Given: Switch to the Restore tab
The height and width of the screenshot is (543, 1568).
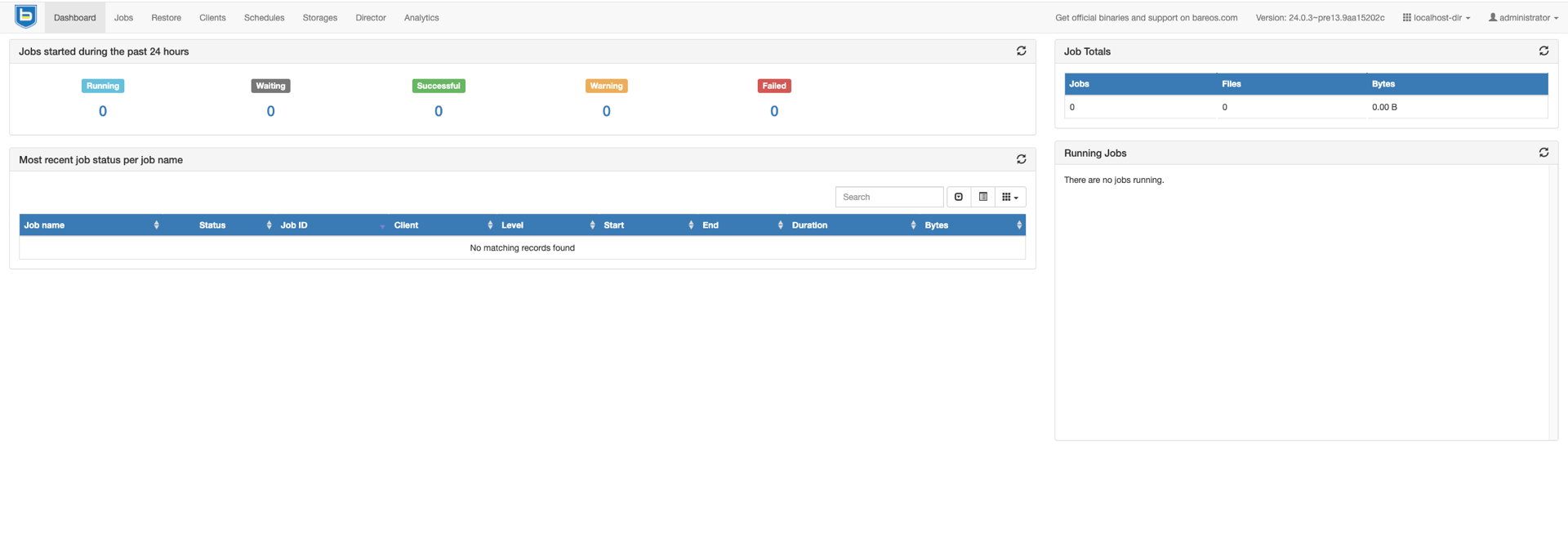Looking at the screenshot, I should click(166, 18).
